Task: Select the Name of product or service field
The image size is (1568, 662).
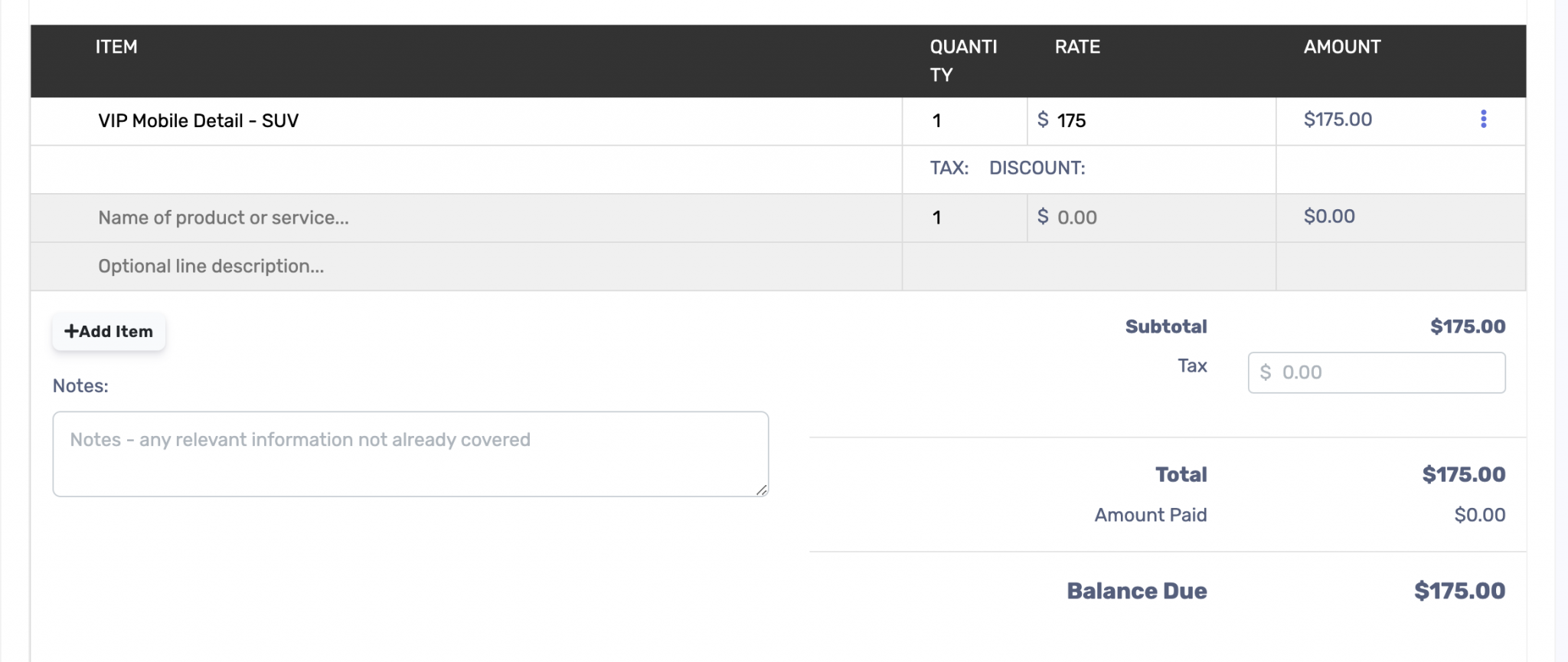Action: (224, 218)
